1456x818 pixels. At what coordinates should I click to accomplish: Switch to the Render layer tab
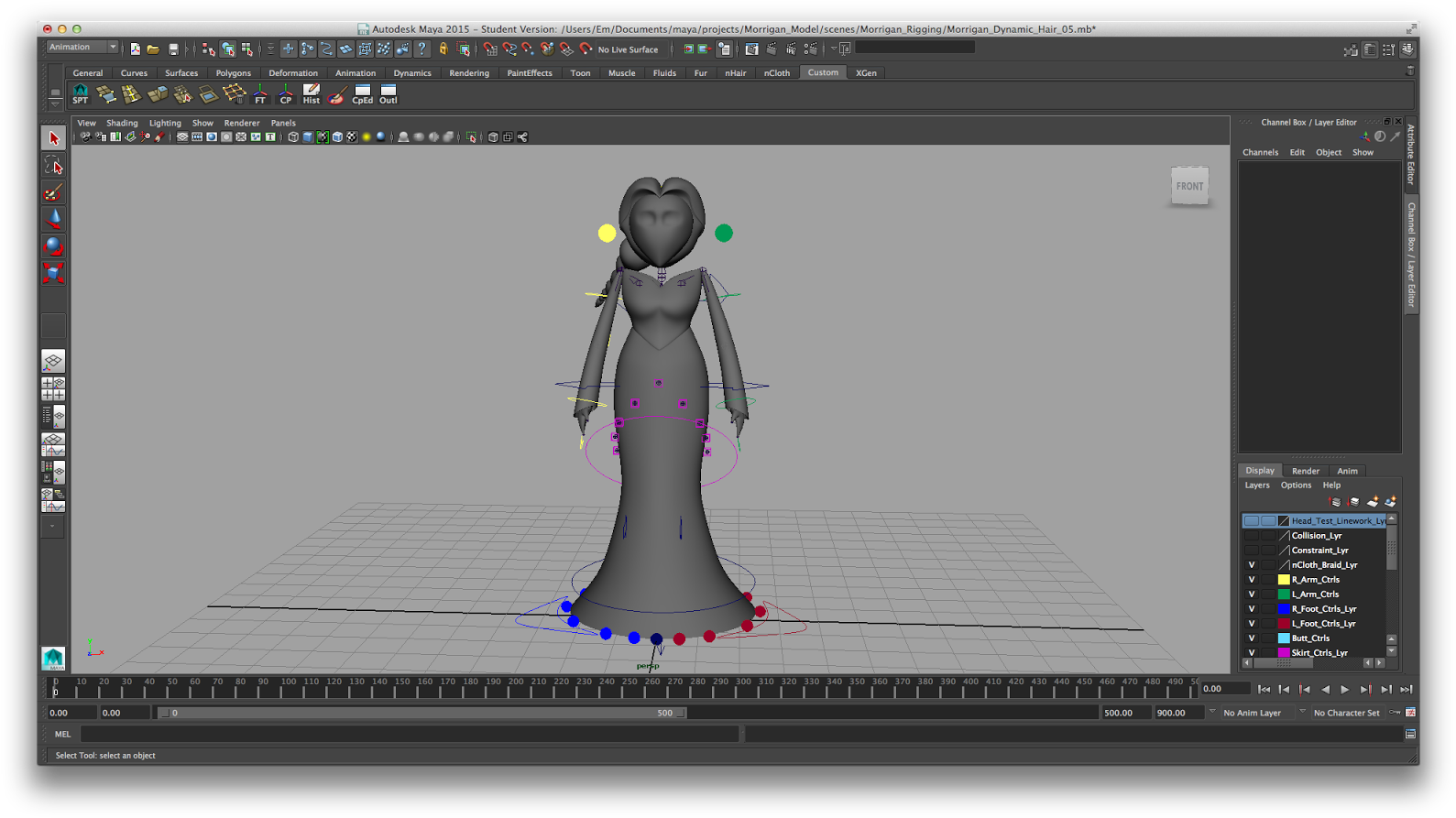(x=1306, y=471)
